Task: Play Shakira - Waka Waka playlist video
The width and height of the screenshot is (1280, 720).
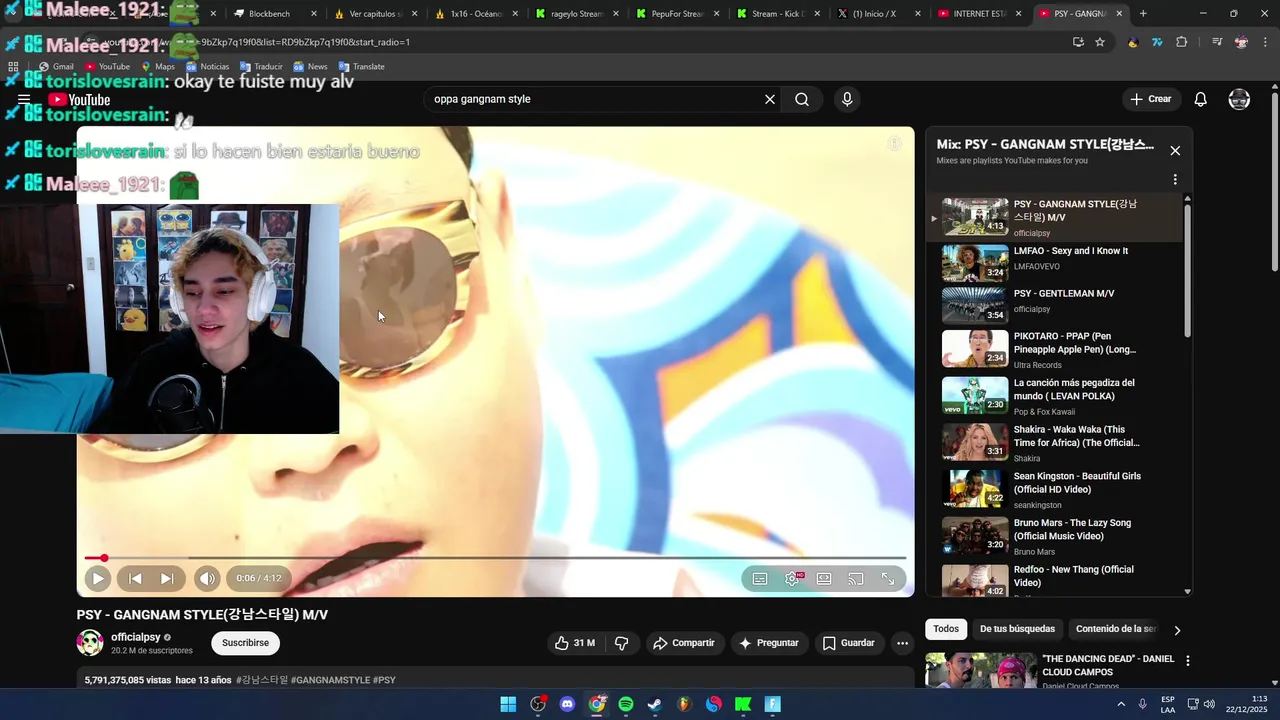Action: [1055, 443]
